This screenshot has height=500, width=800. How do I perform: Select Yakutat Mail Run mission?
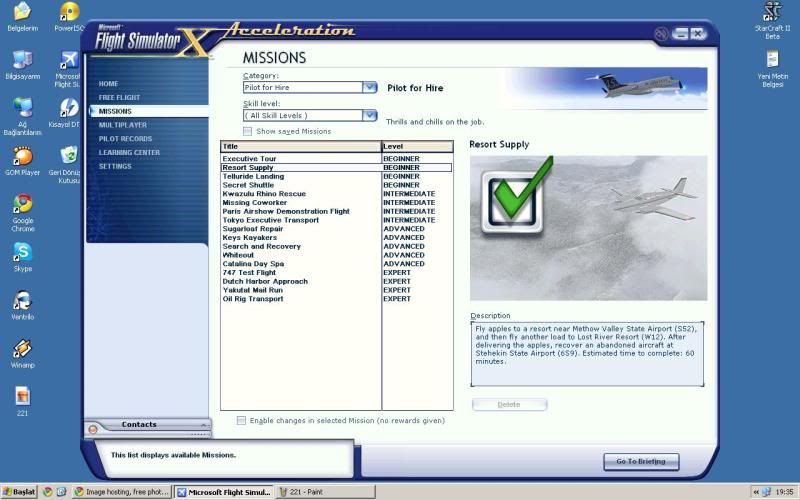pyautogui.click(x=336, y=290)
